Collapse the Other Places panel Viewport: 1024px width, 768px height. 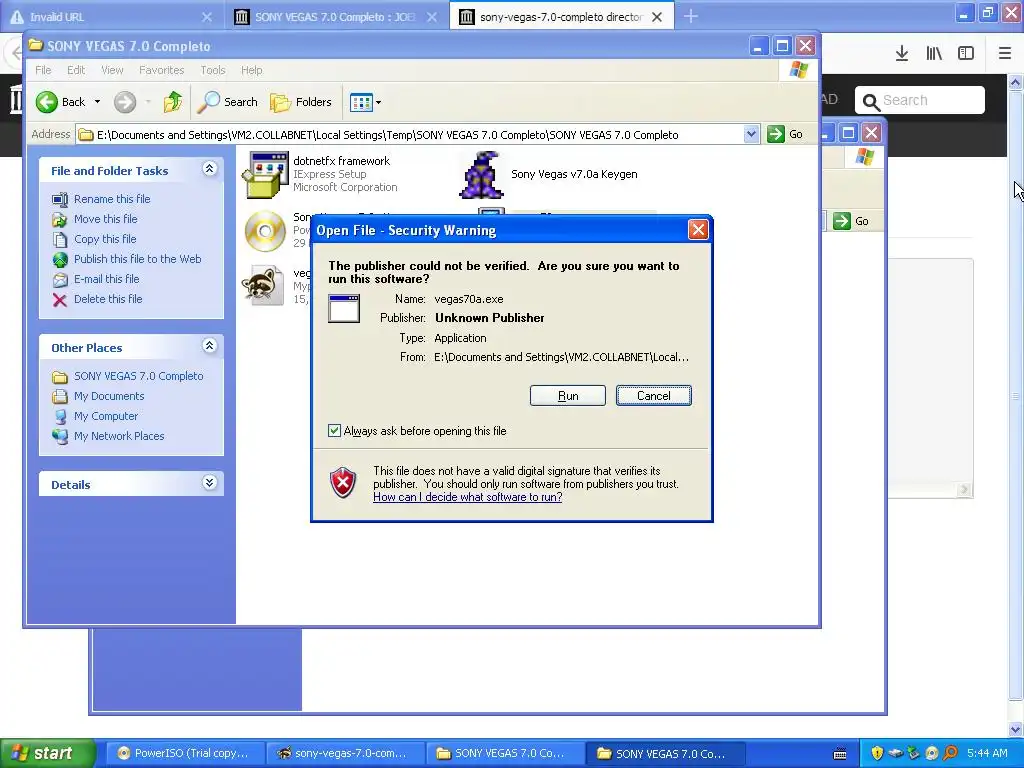(209, 345)
